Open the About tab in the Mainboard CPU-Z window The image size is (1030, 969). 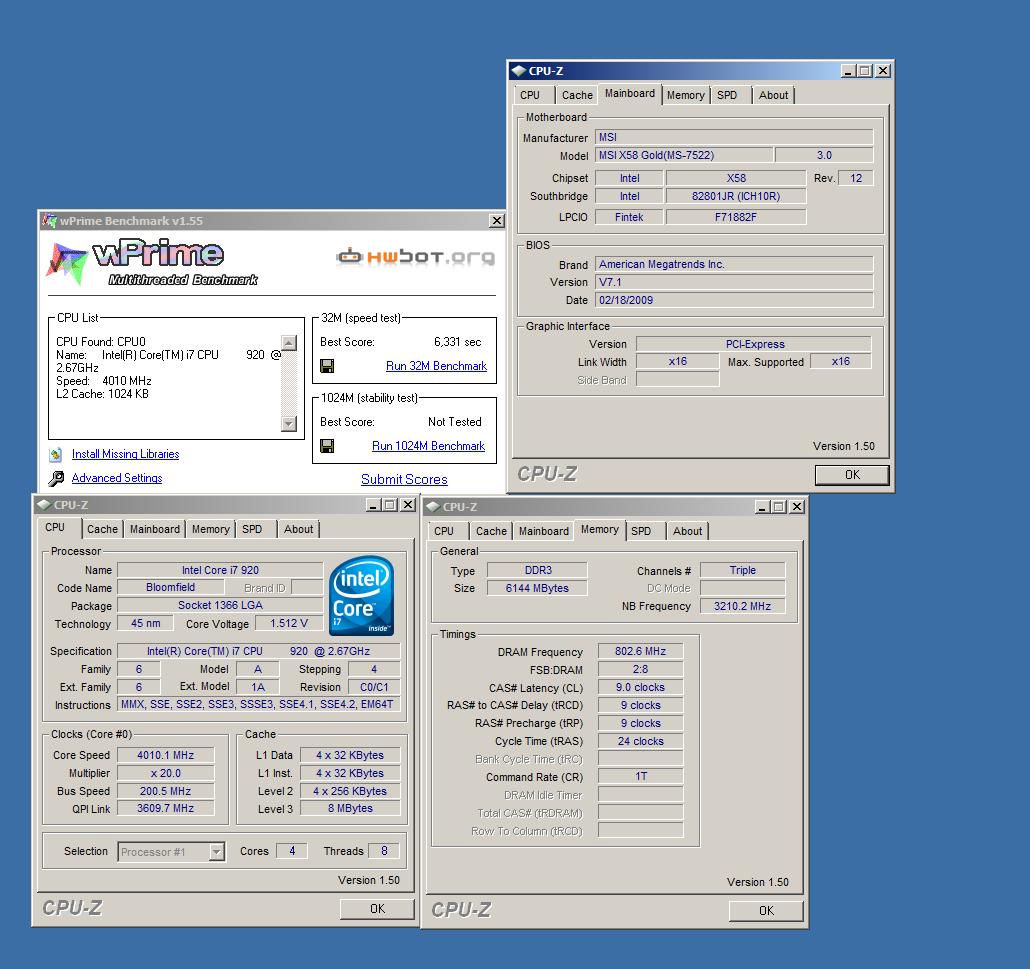[773, 95]
